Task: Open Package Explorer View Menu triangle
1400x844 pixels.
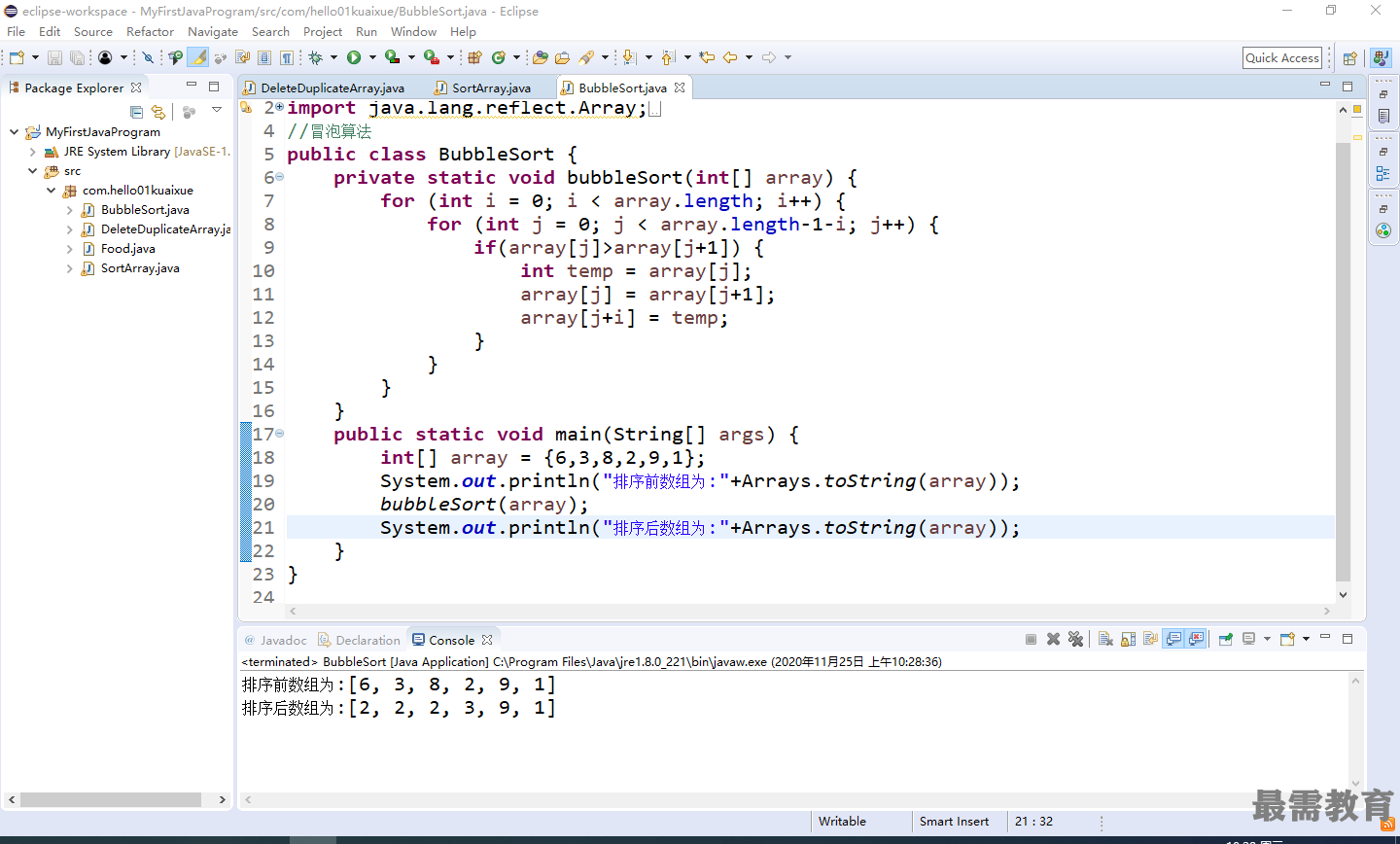Action: pyautogui.click(x=217, y=111)
